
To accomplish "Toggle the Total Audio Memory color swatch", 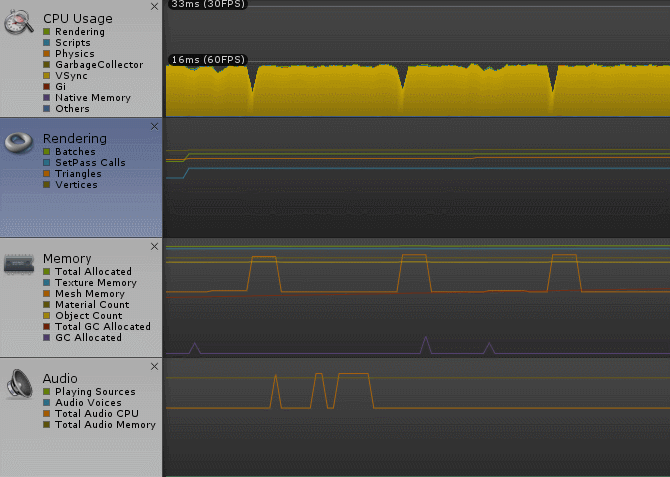I will click(47, 425).
